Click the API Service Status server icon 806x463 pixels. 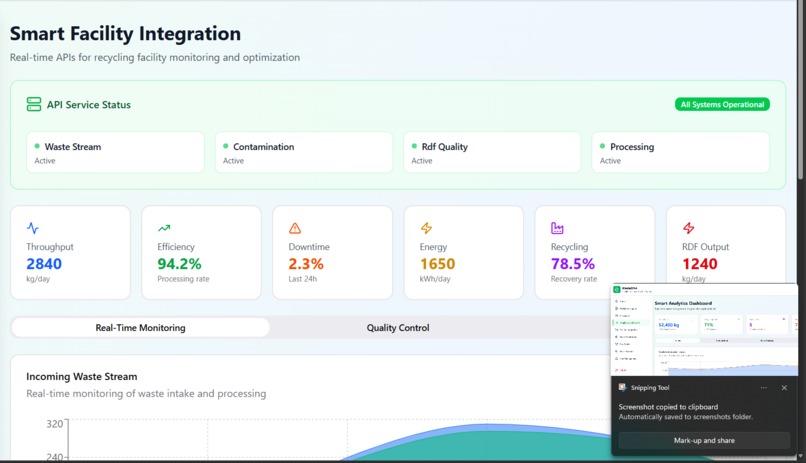click(x=34, y=104)
